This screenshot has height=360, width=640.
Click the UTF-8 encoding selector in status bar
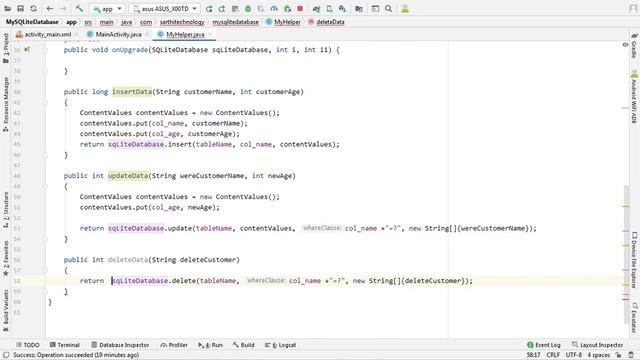573,355
